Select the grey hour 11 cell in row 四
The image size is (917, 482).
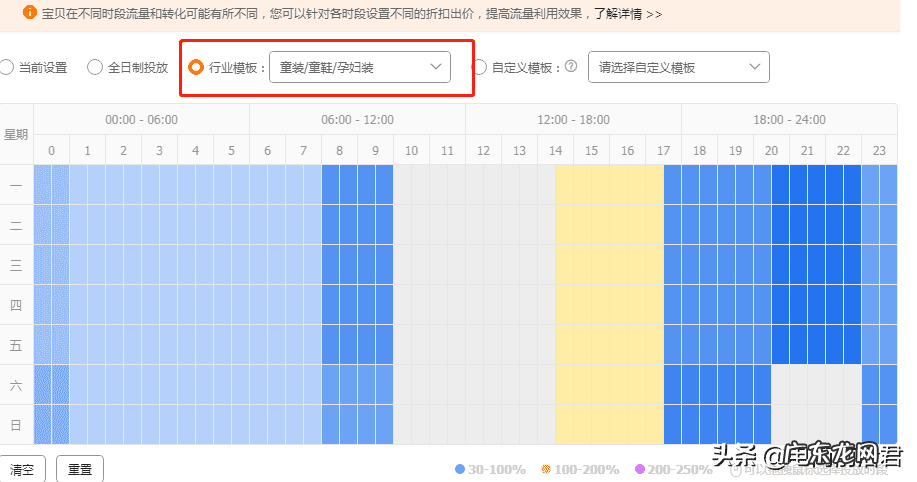click(447, 305)
